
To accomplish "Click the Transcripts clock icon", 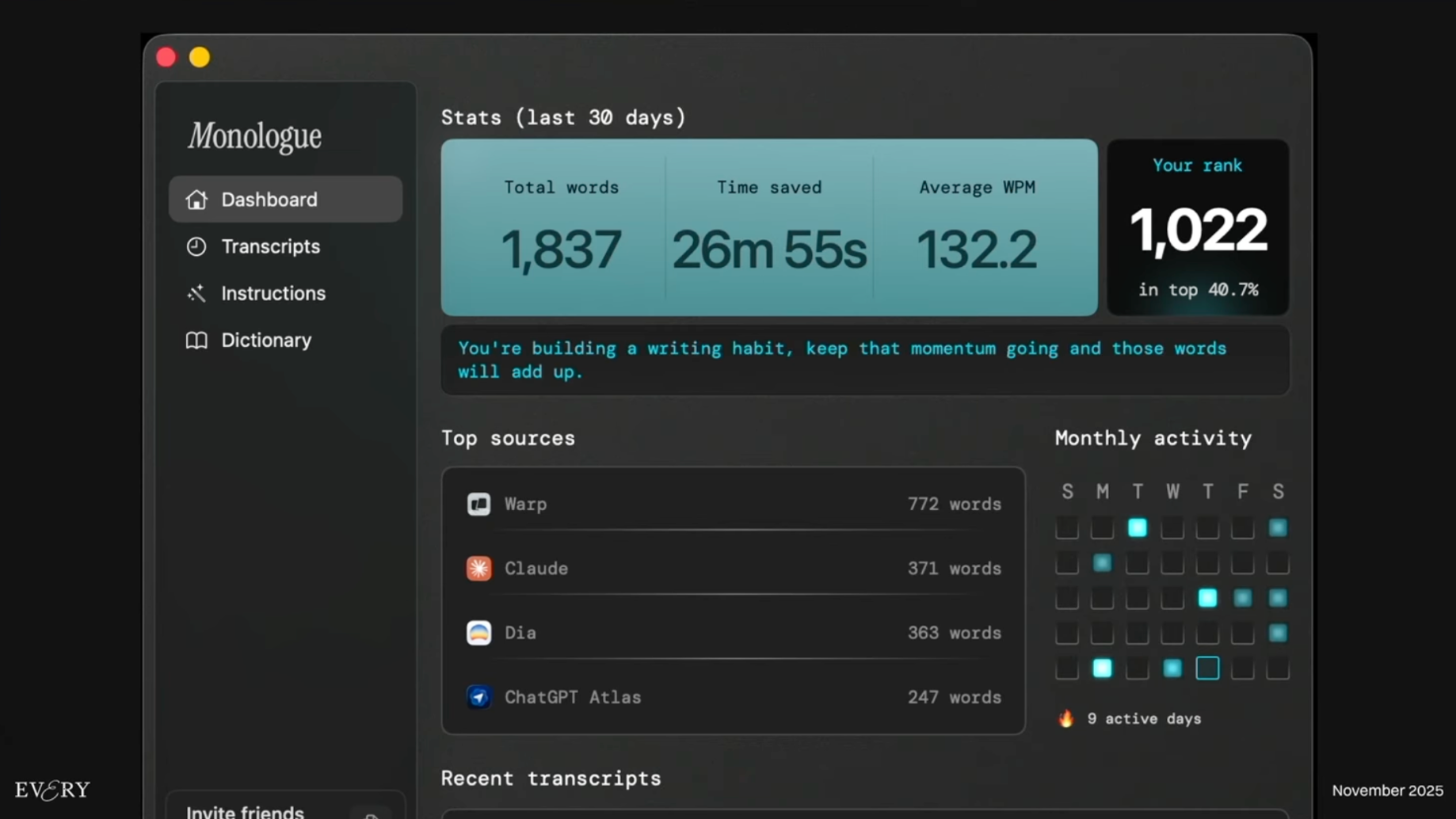I will click(196, 246).
